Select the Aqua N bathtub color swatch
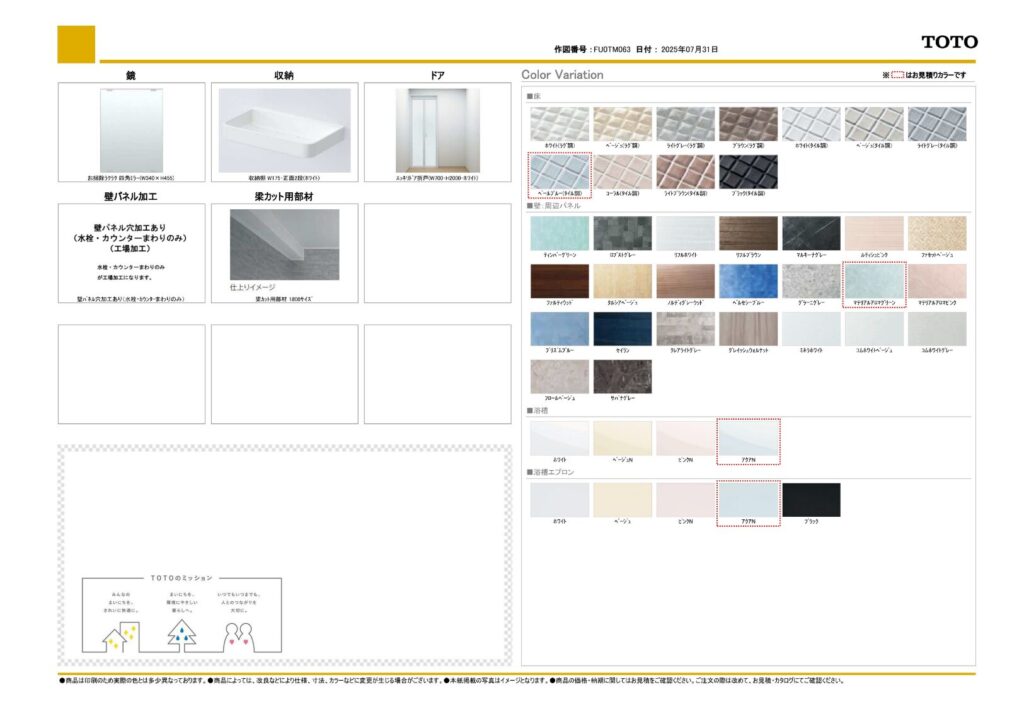This screenshot has width=1024, height=709. pyautogui.click(x=748, y=438)
